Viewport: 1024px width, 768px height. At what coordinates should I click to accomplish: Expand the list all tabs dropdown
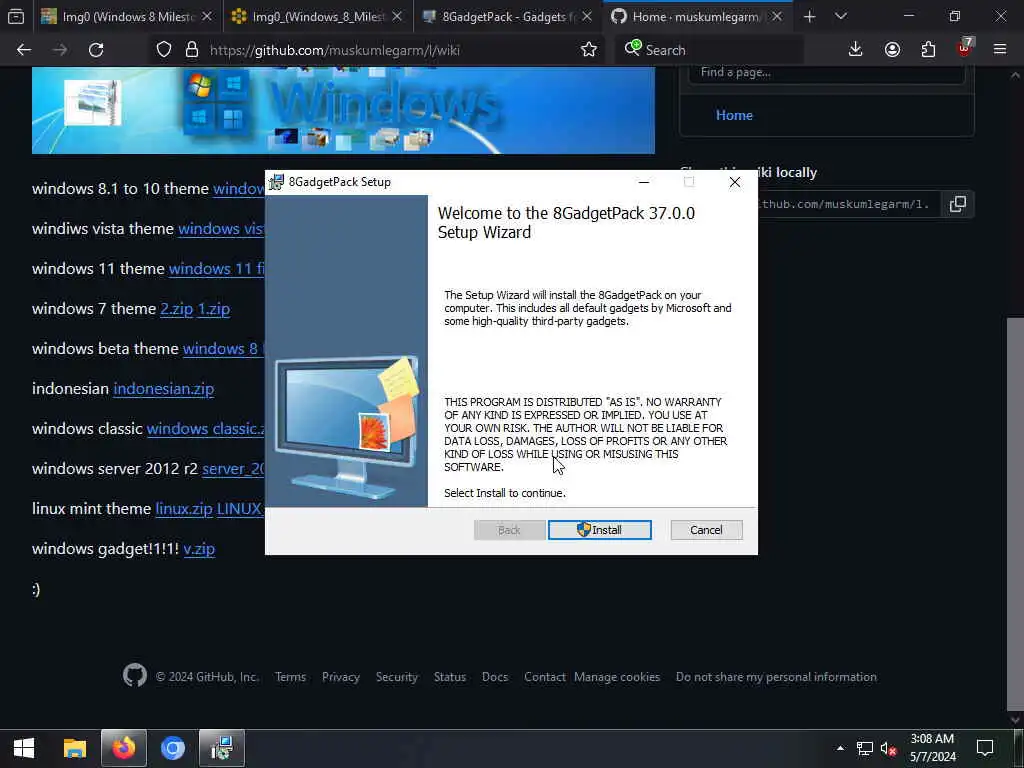point(840,17)
